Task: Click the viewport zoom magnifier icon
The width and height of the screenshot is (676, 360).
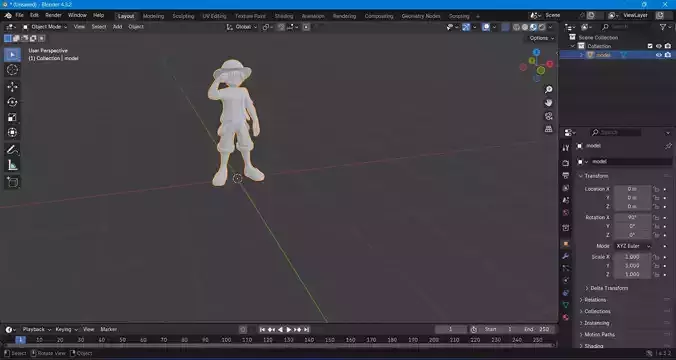Action: (x=548, y=90)
